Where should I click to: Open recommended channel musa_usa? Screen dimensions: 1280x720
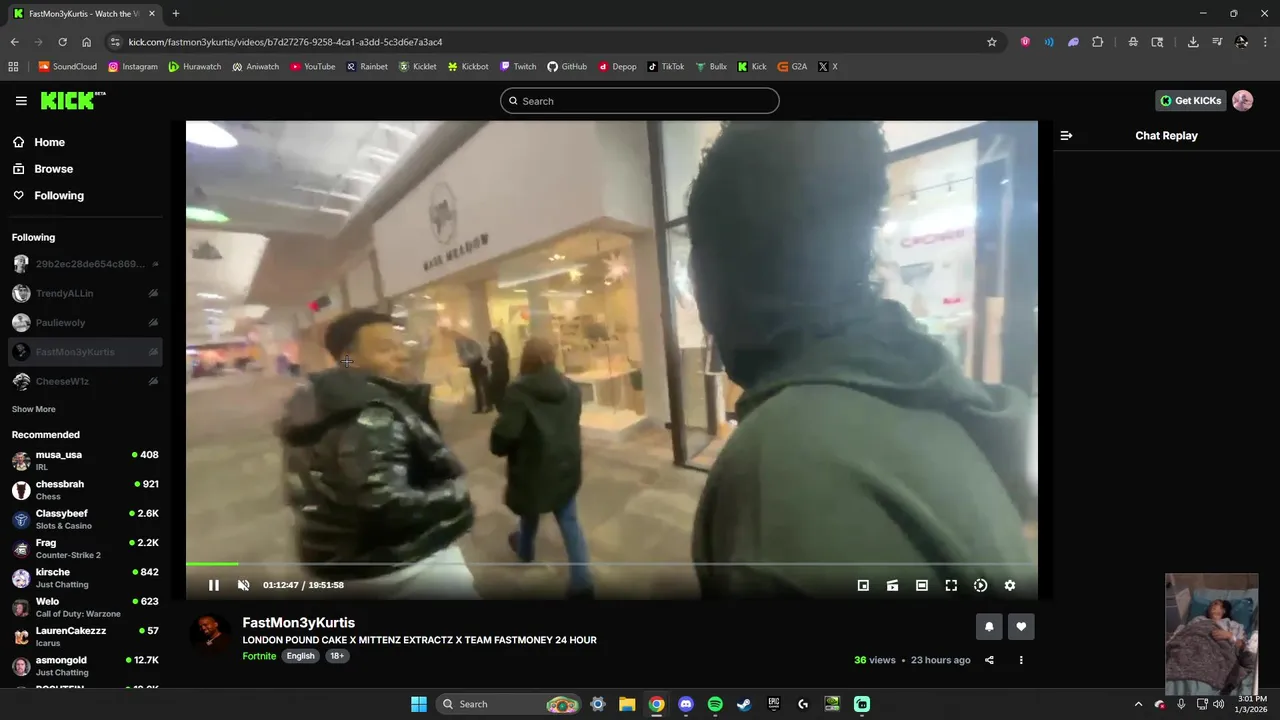pos(85,460)
